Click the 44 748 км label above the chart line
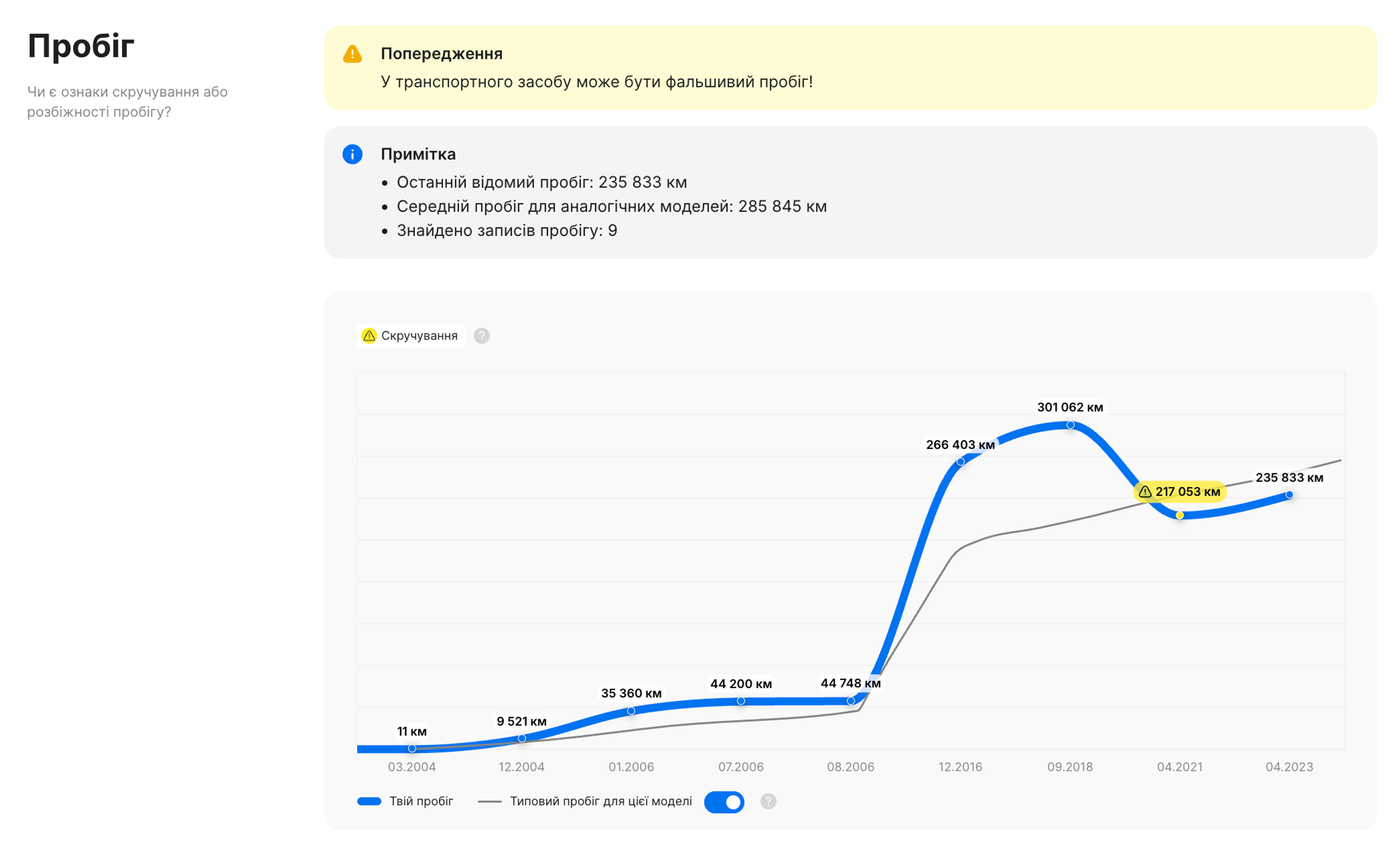The height and width of the screenshot is (852, 1400). pyautogui.click(x=851, y=683)
